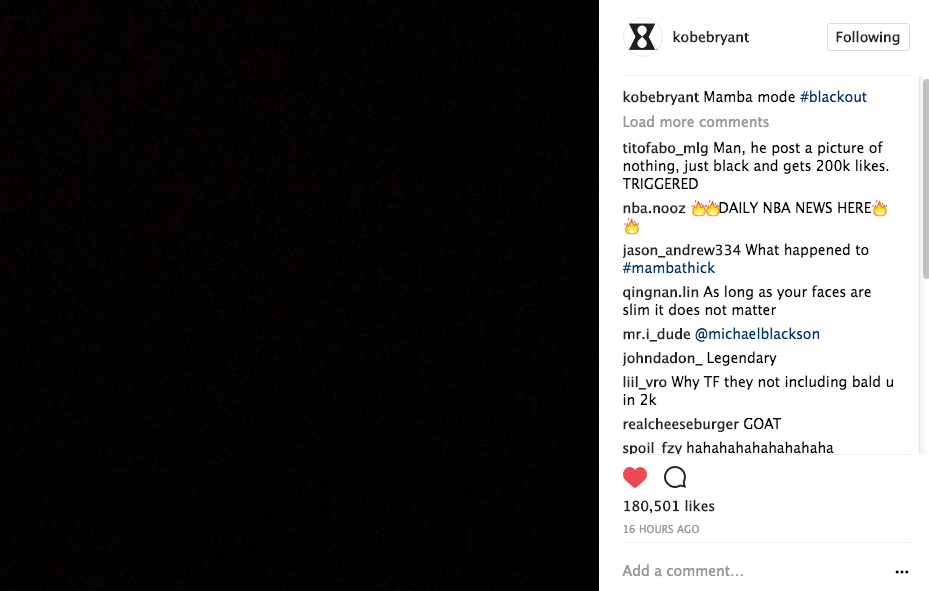
Task: Click the black post image
Action: pos(299,296)
